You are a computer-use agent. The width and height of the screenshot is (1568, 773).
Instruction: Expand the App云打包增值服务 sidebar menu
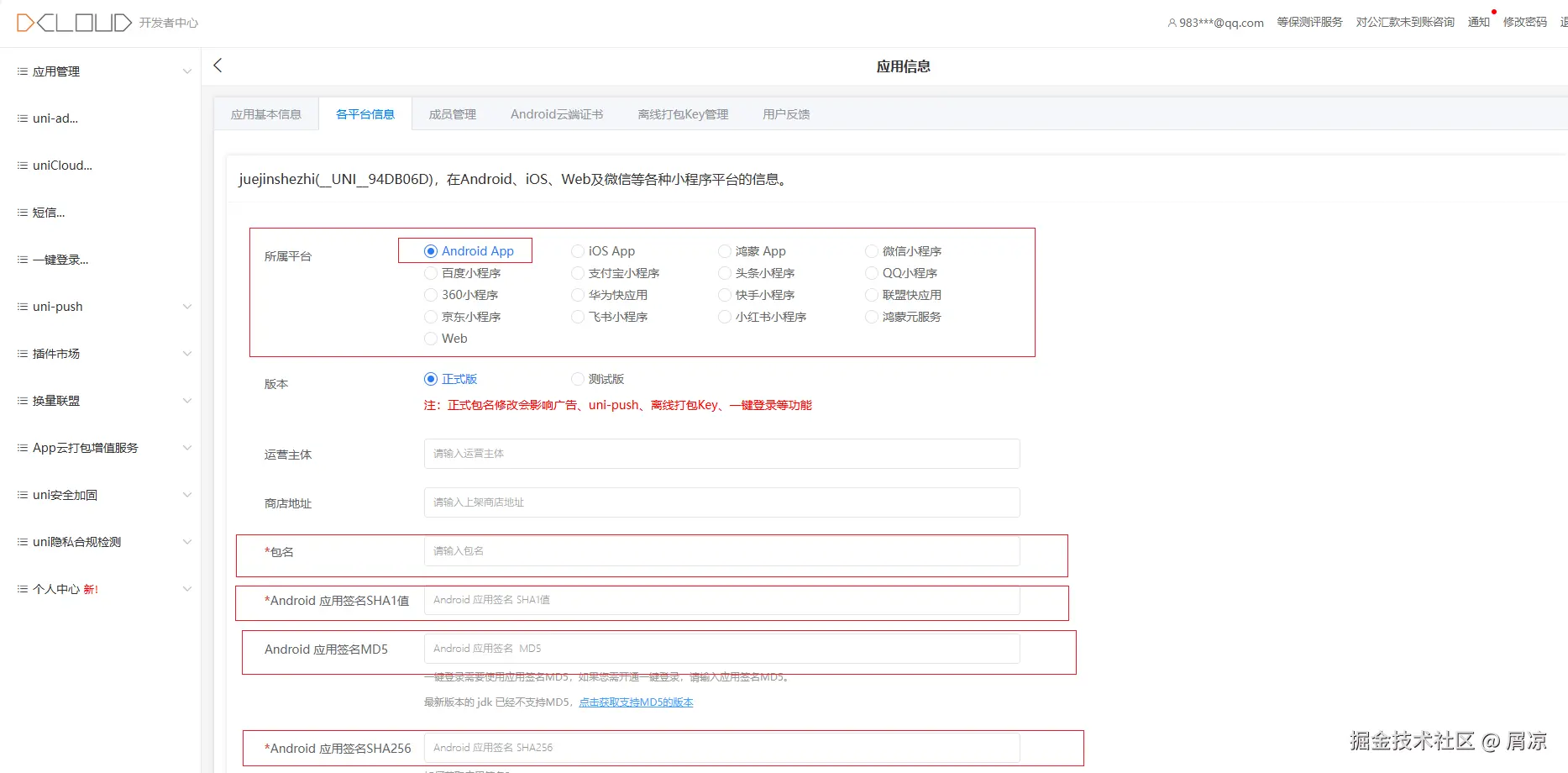pyautogui.click(x=101, y=448)
